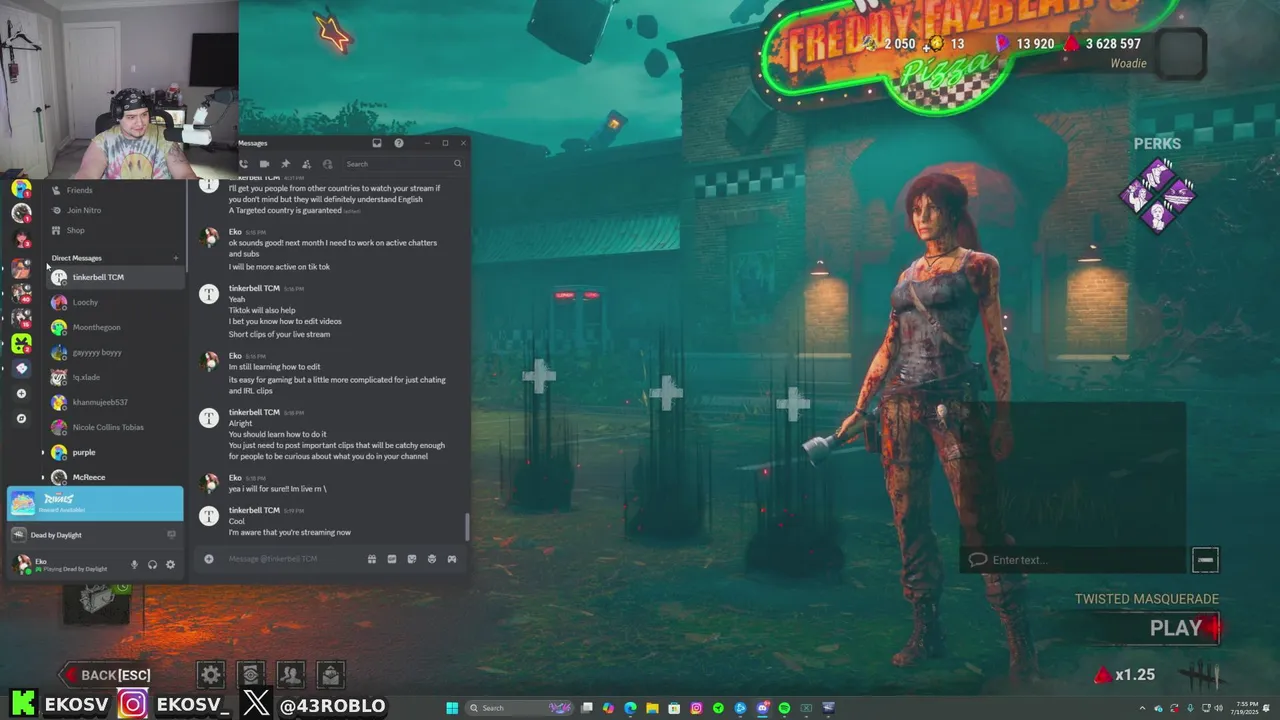Click BACK [ESC] button in game

106,675
